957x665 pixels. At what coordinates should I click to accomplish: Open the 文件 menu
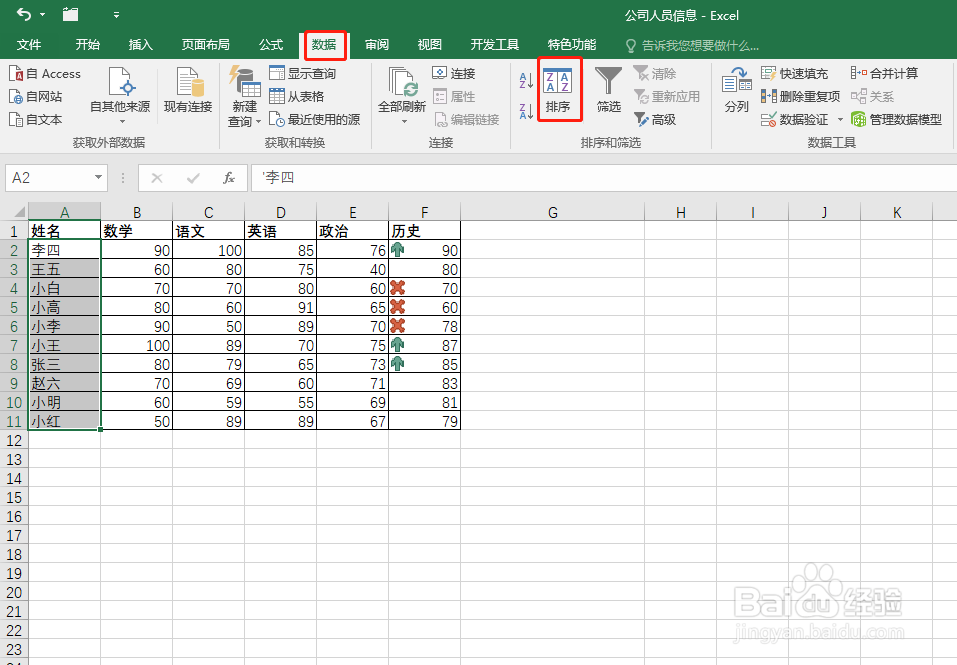pos(29,44)
